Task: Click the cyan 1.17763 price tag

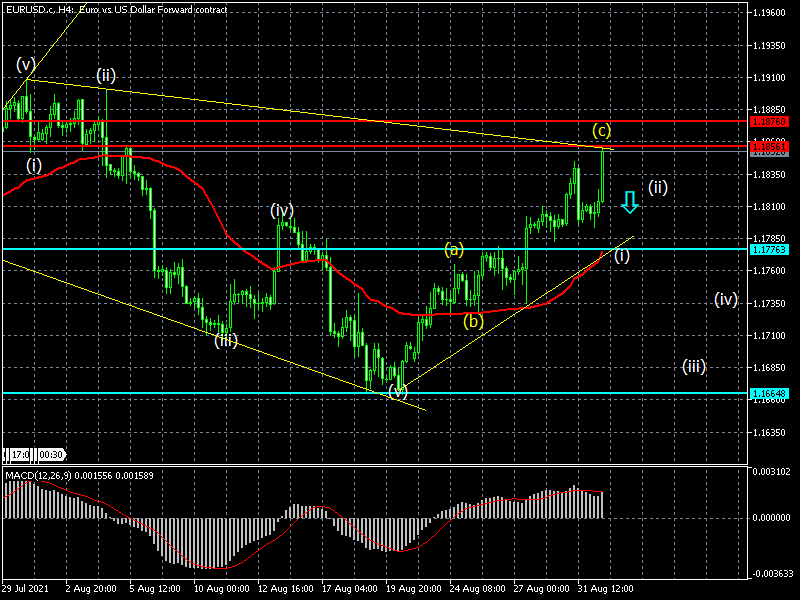Action: (x=769, y=249)
